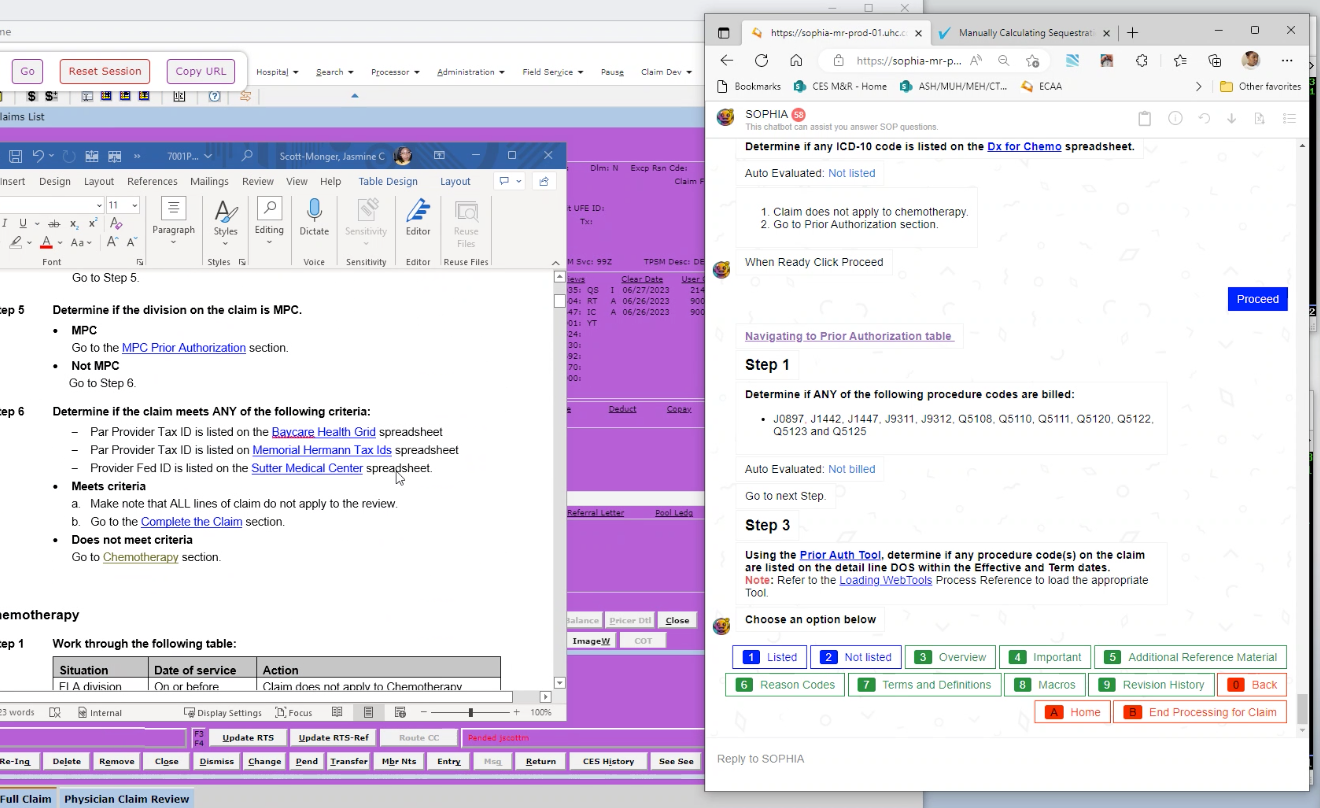The width and height of the screenshot is (1320, 808).
Task: Apply subscript formatting in Word
Action: click(x=74, y=224)
